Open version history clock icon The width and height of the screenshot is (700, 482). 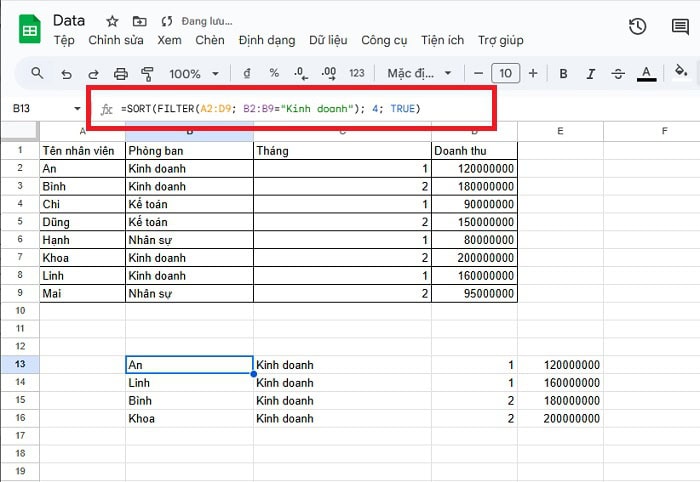pyautogui.click(x=637, y=27)
